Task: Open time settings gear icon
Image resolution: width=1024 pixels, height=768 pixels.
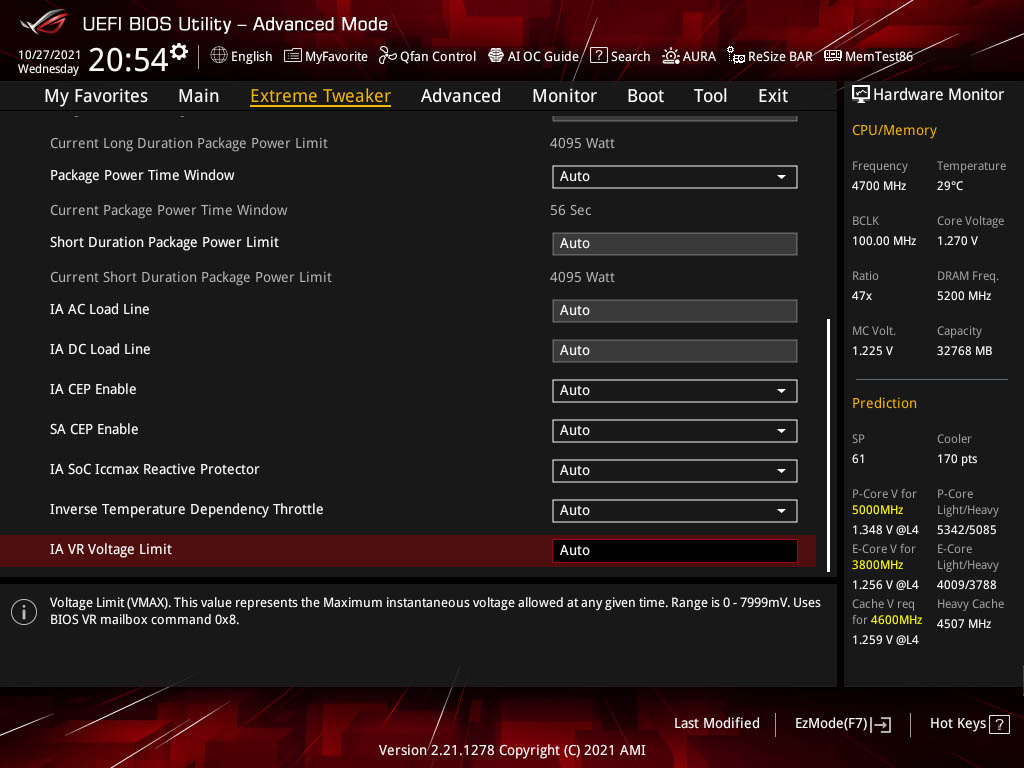Action: pyautogui.click(x=179, y=52)
